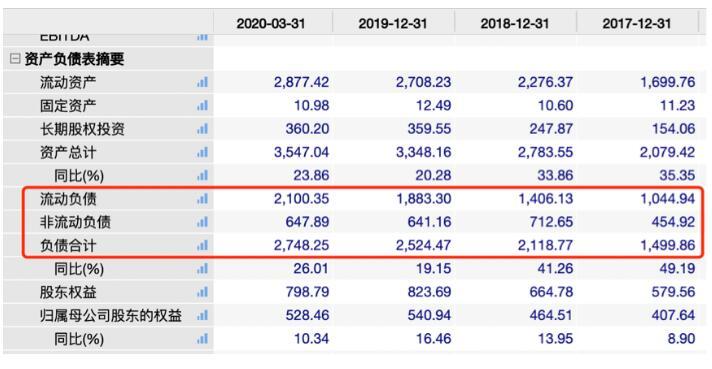Screen dimensions: 712x369
Task: Select the 2019-12-31 column header
Action: (x=393, y=23)
